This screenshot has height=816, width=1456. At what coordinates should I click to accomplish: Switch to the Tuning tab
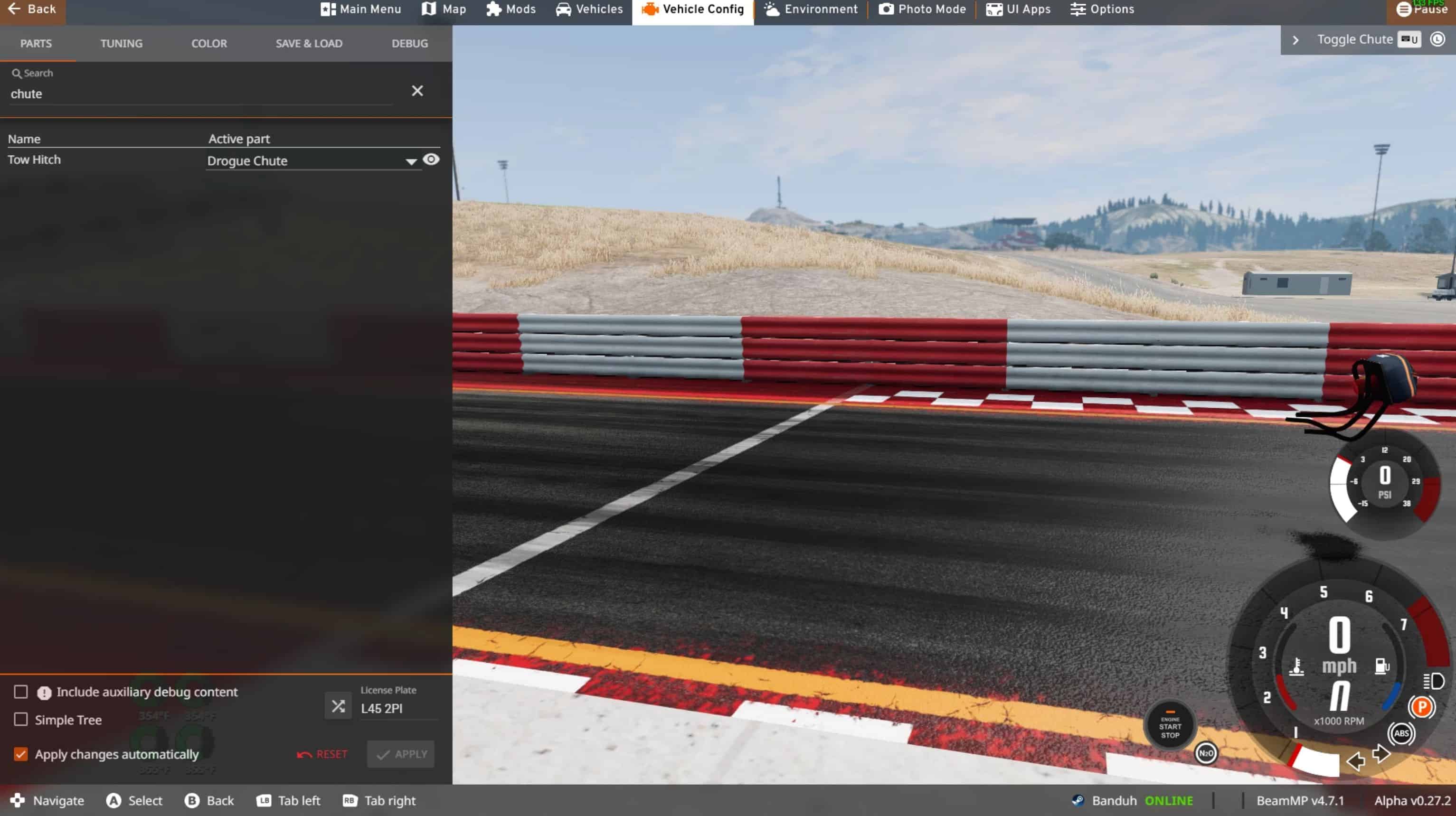[122, 44]
